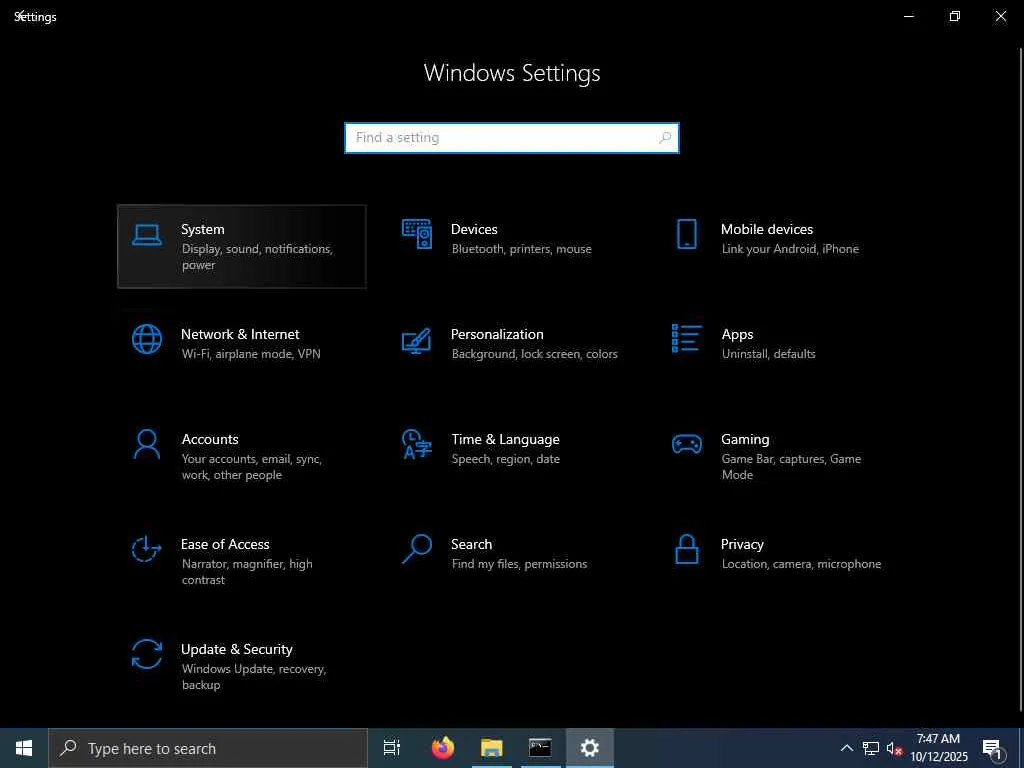Click 'Find my files, permissions' text
Screen dimensions: 1024x768
[519, 564]
